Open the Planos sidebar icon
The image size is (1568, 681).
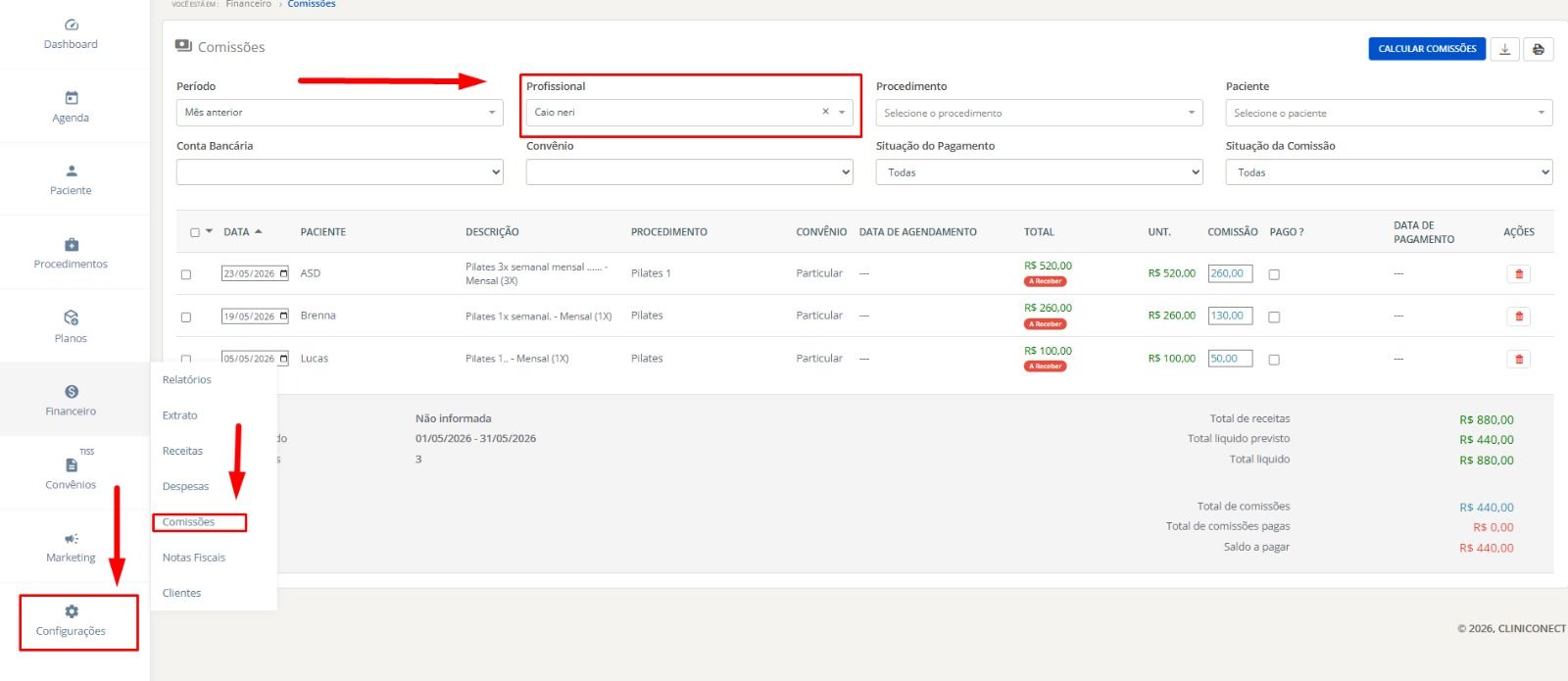72,317
